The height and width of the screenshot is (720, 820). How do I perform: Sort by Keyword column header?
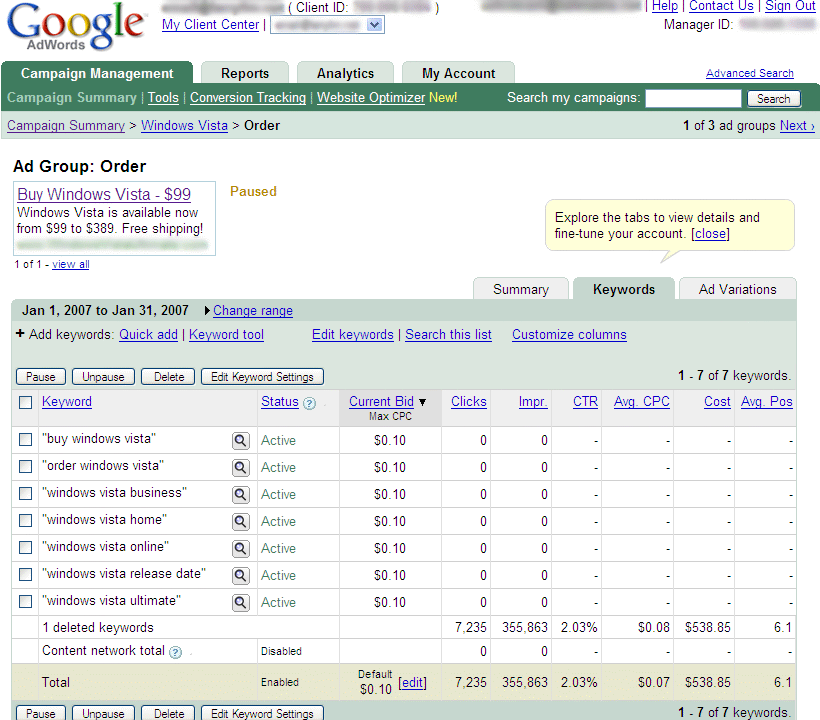pyautogui.click(x=67, y=402)
